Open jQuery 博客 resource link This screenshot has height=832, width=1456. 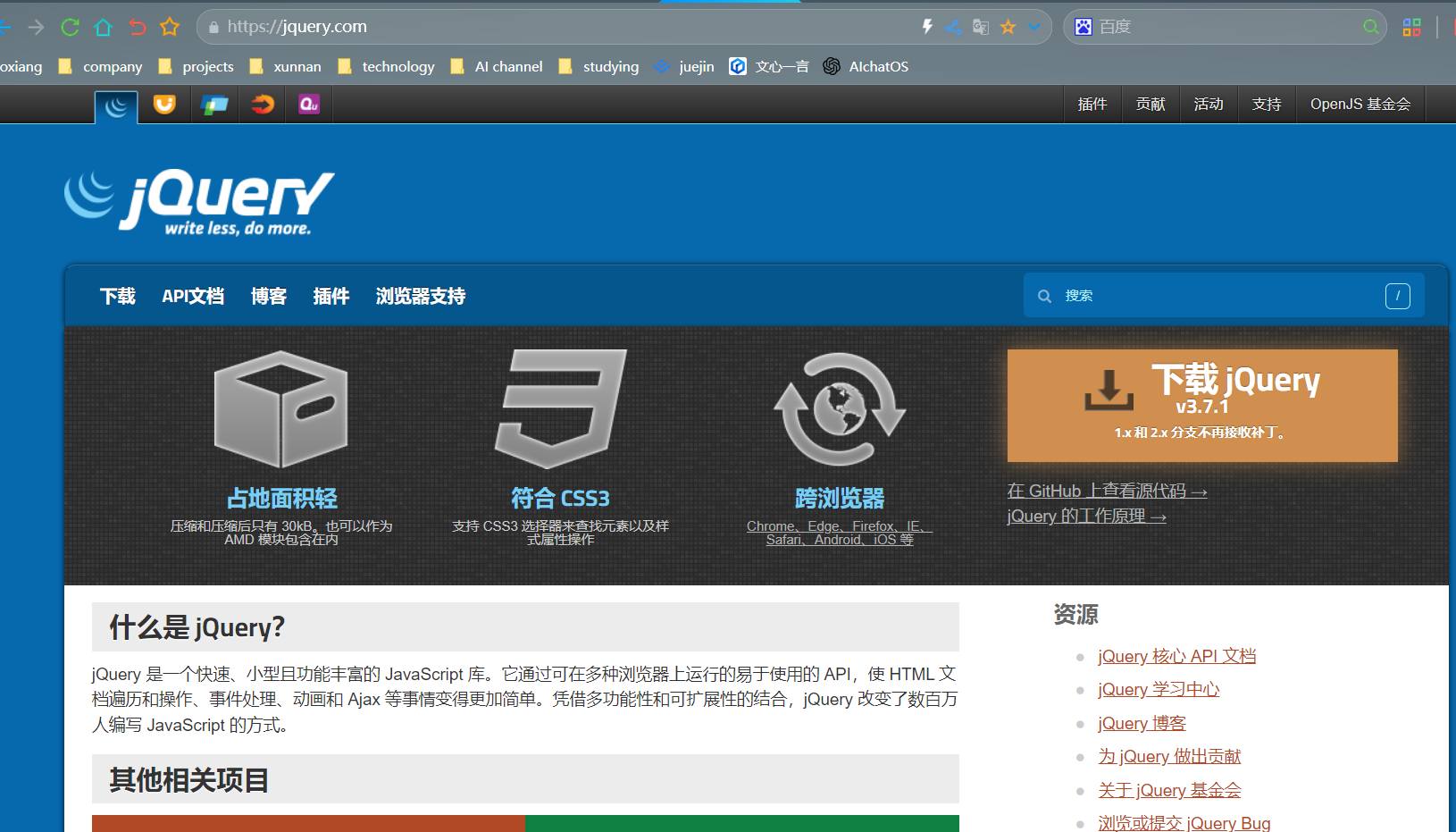[1142, 723]
